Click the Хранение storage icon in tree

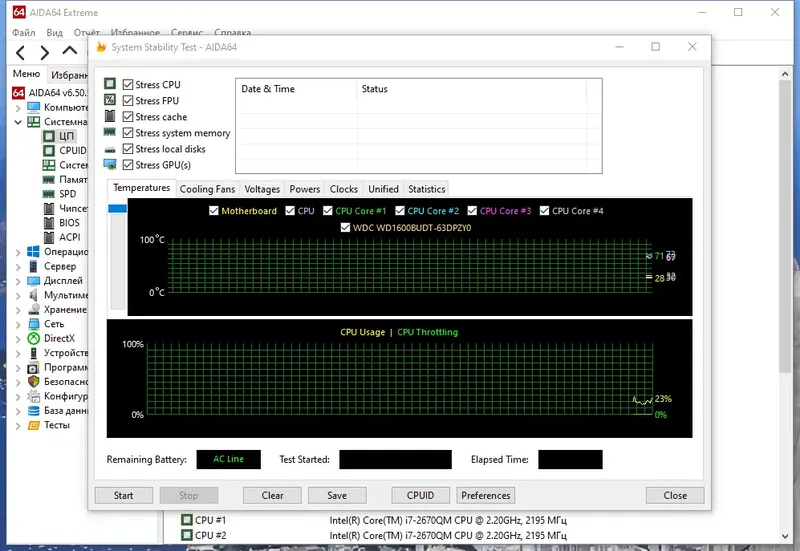click(34, 310)
